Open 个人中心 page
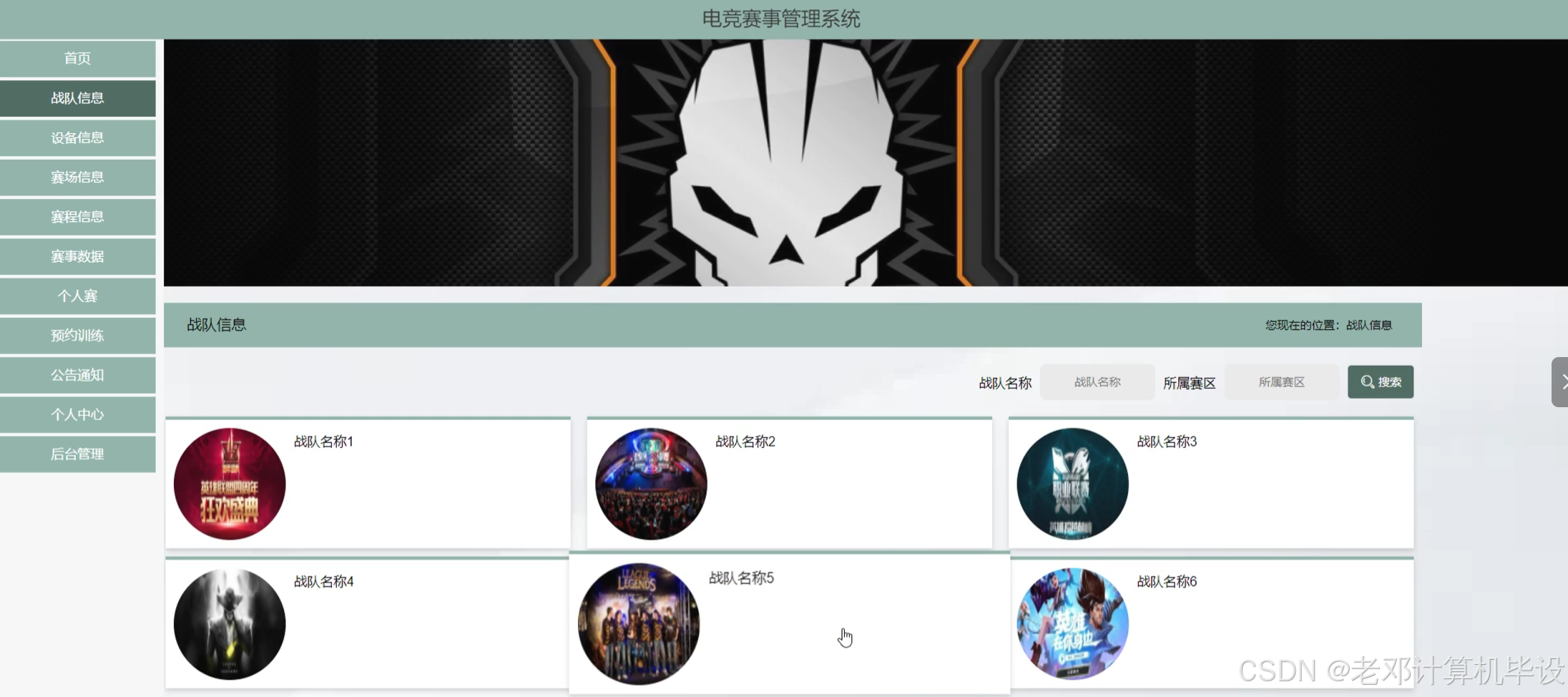The image size is (1568, 697). click(x=77, y=415)
